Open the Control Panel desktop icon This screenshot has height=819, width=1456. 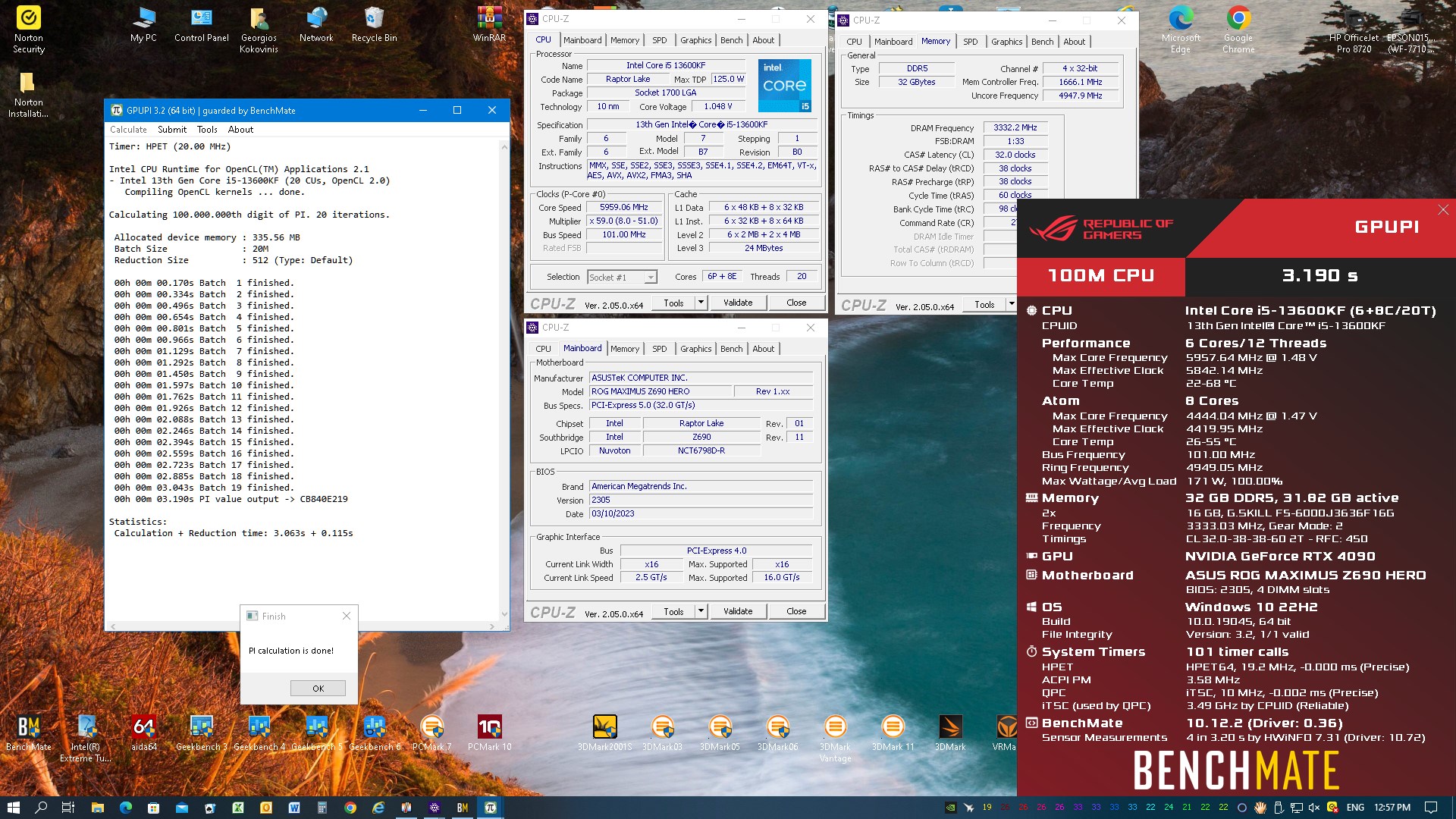[x=201, y=24]
